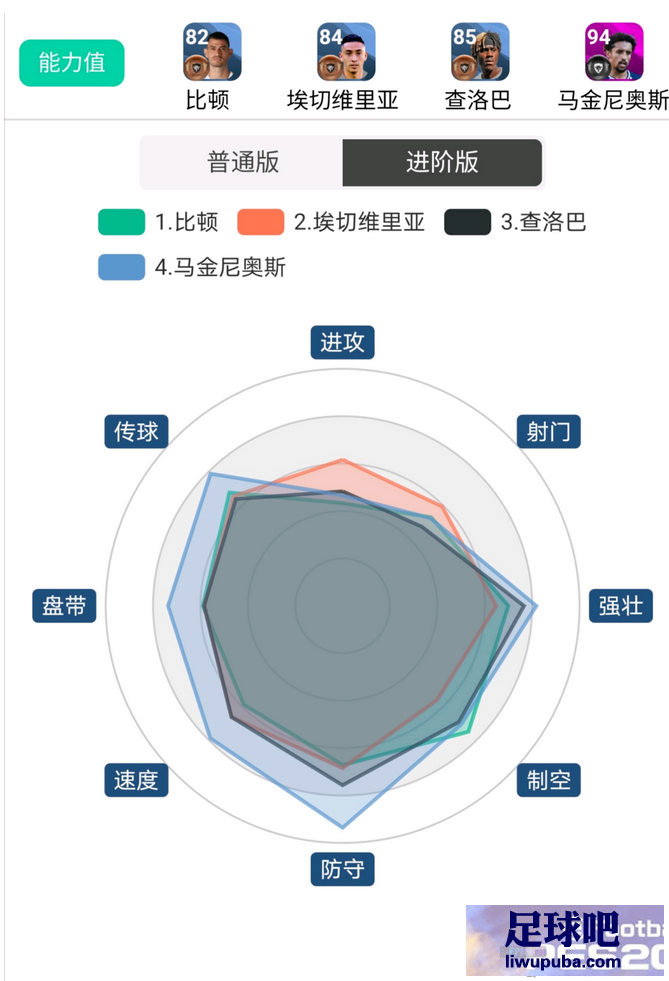
Task: Select the 制空 axis label
Action: pos(549,780)
